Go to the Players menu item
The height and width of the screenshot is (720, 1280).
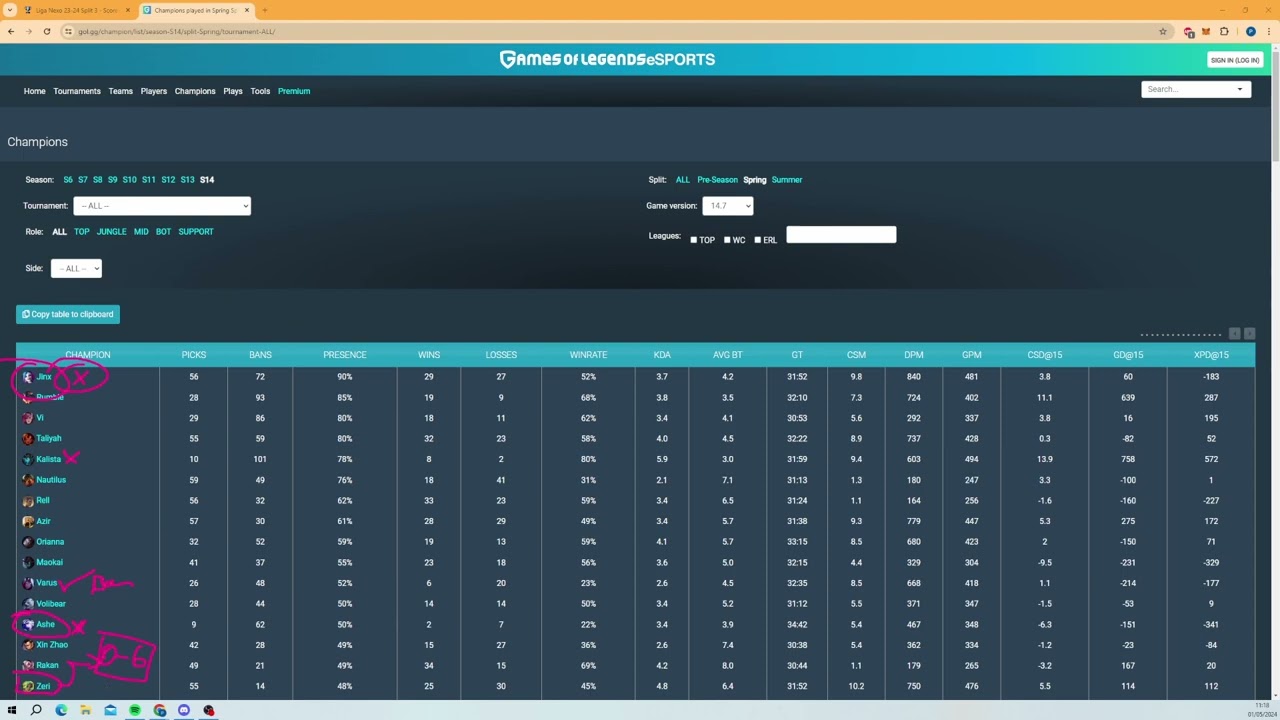click(x=154, y=91)
